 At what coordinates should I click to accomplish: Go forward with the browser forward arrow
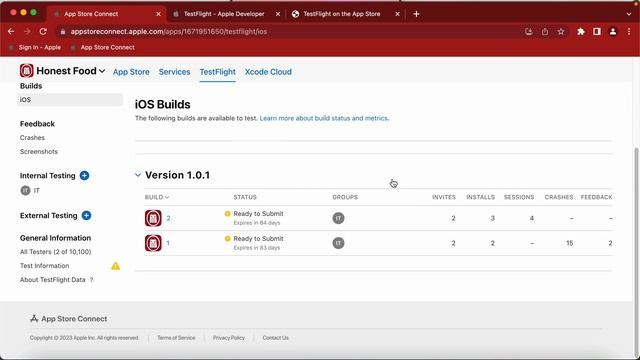tap(27, 31)
